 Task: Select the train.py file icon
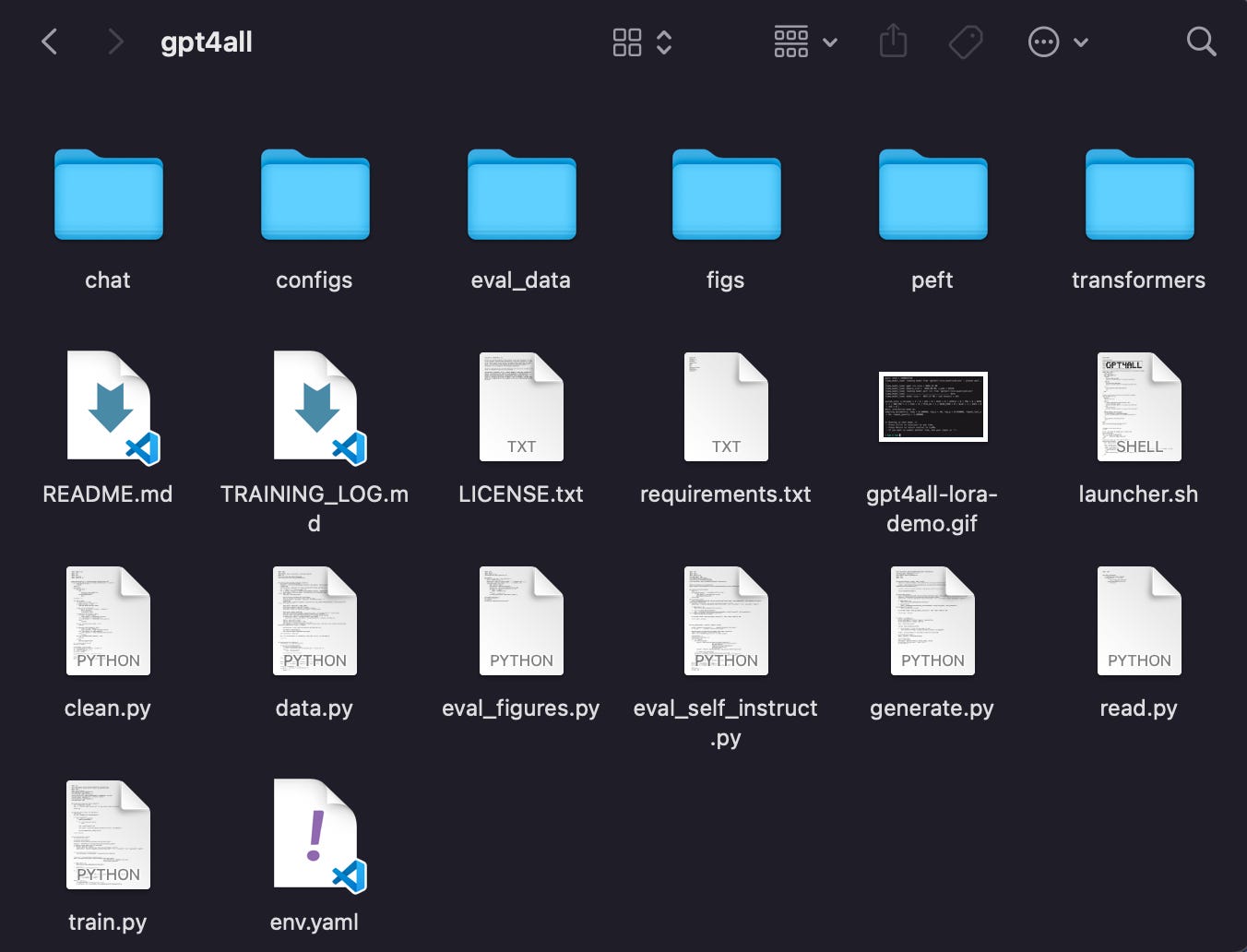[108, 835]
